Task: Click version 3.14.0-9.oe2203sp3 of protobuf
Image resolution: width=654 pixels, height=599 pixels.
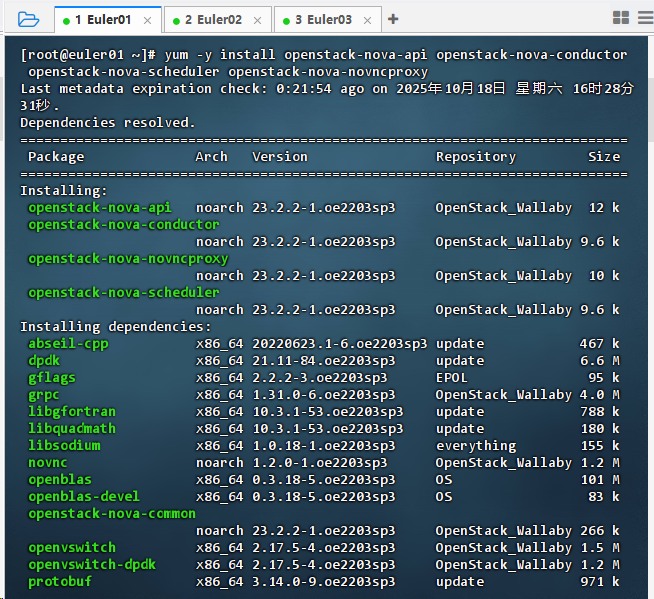Action: 323,582
